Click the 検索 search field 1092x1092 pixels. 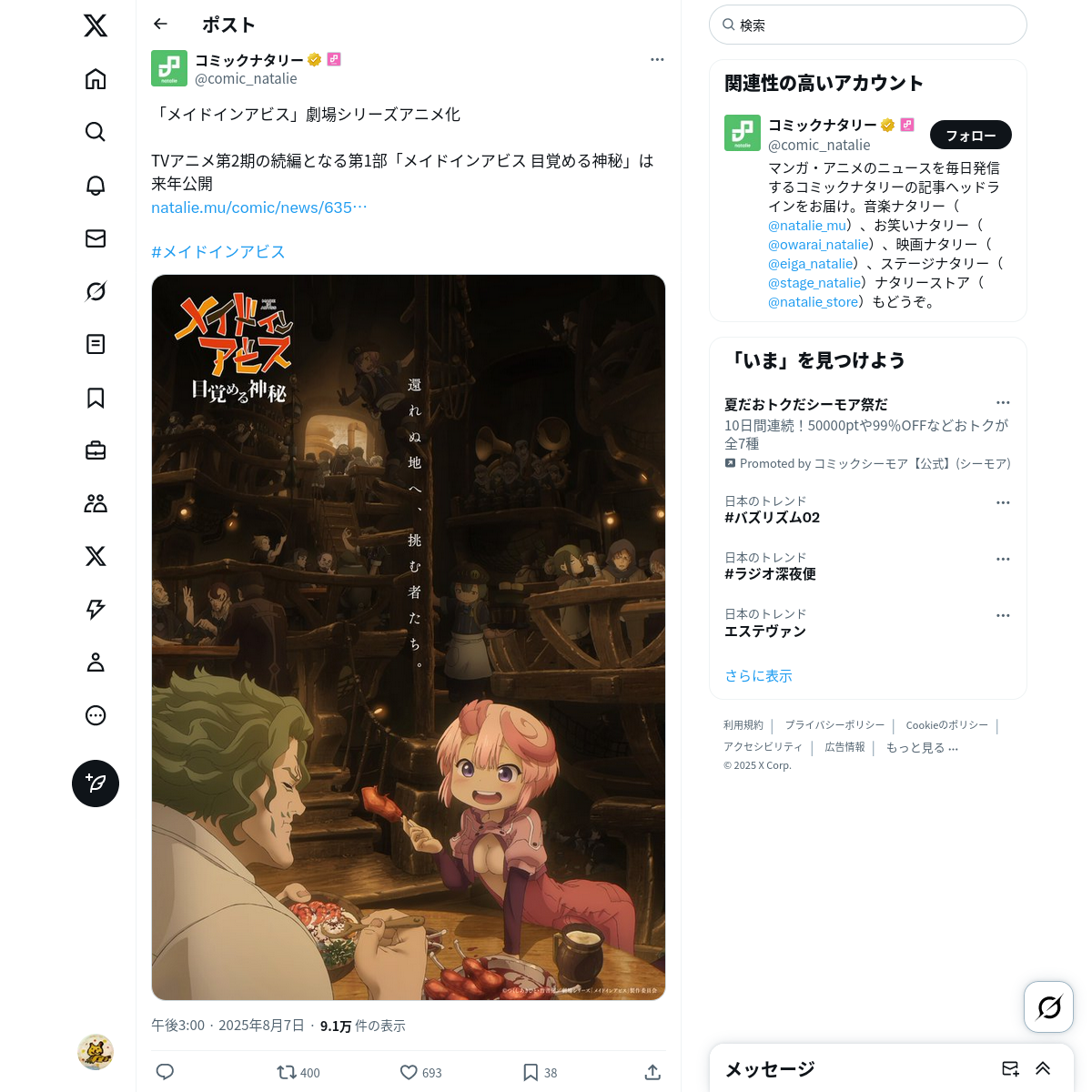tap(868, 25)
